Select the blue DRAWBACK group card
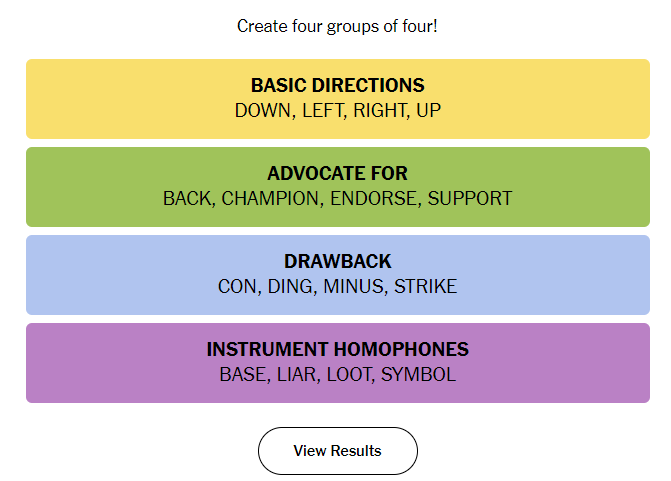Image resolution: width=671 pixels, height=481 pixels. 338,275
